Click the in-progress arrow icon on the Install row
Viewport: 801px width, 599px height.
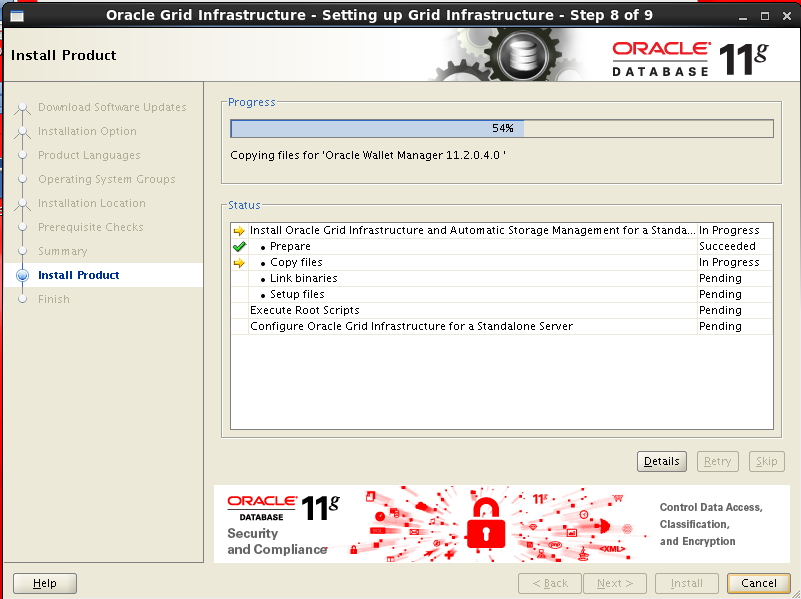pos(240,230)
